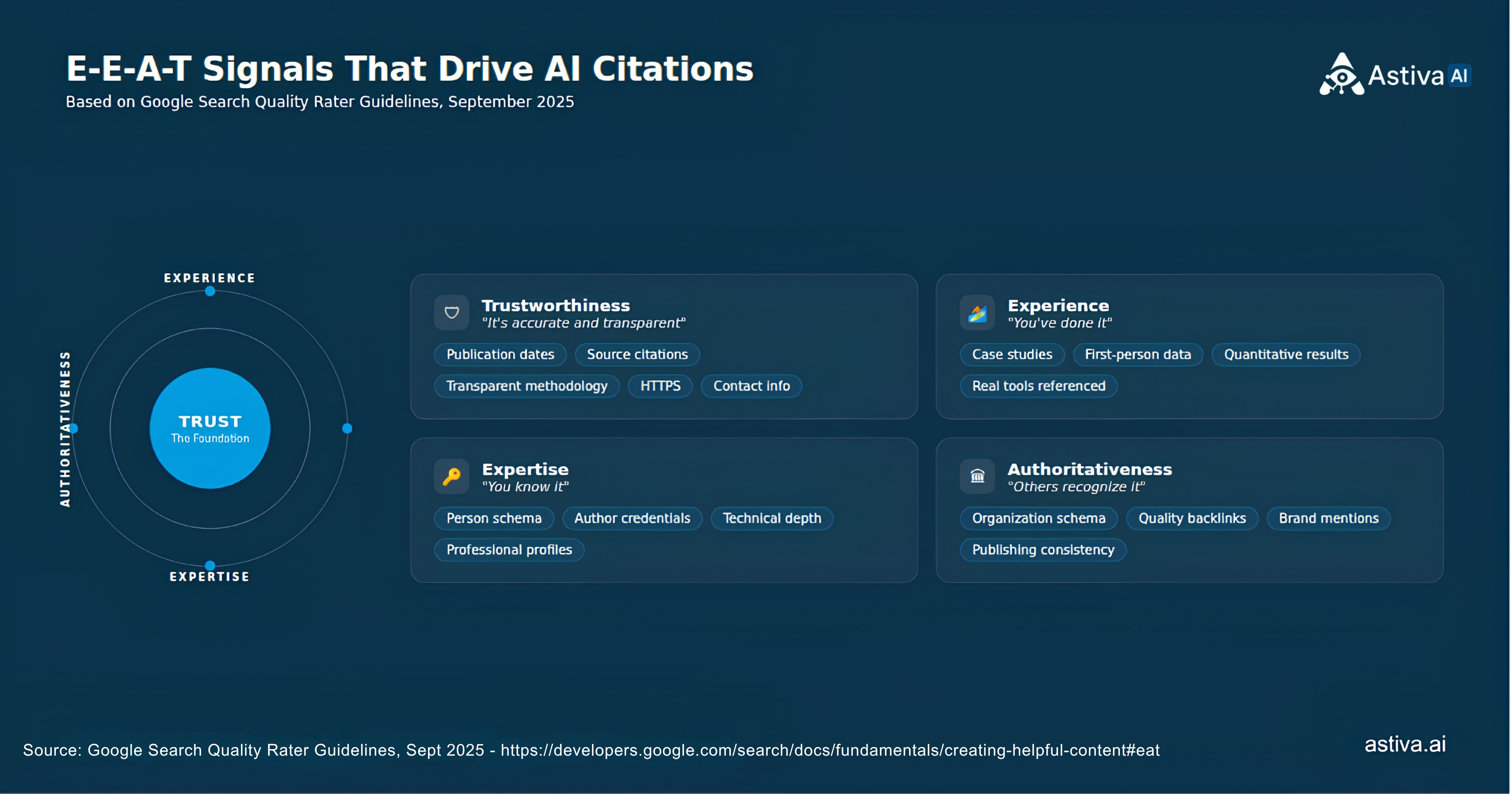Click the Astiva AI logo icon
Screen dimensions: 1512x794
[1341, 74]
